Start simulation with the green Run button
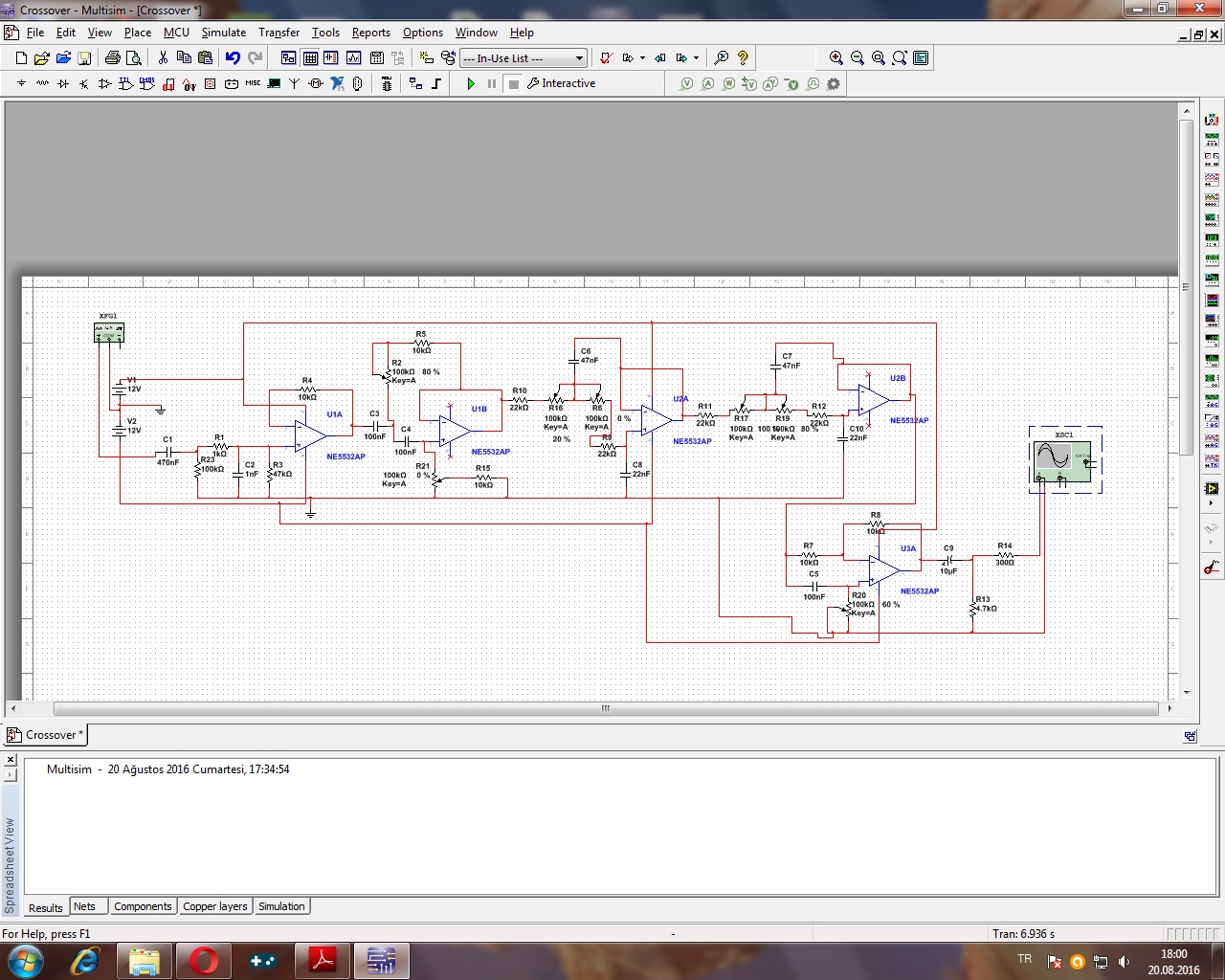This screenshot has width=1225, height=980. coord(470,84)
